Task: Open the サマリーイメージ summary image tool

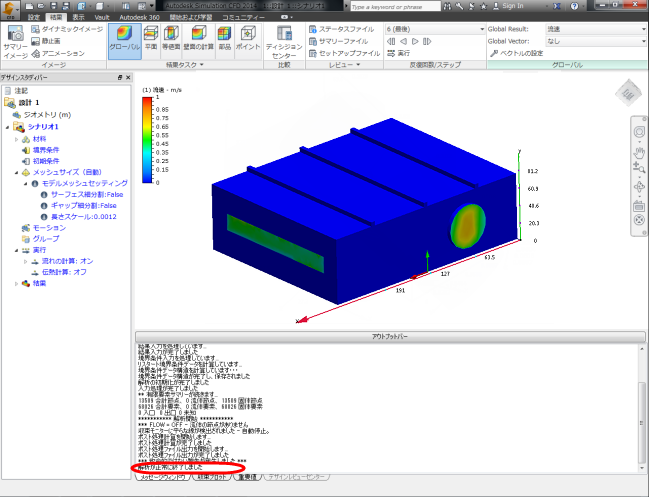Action: coord(15,41)
